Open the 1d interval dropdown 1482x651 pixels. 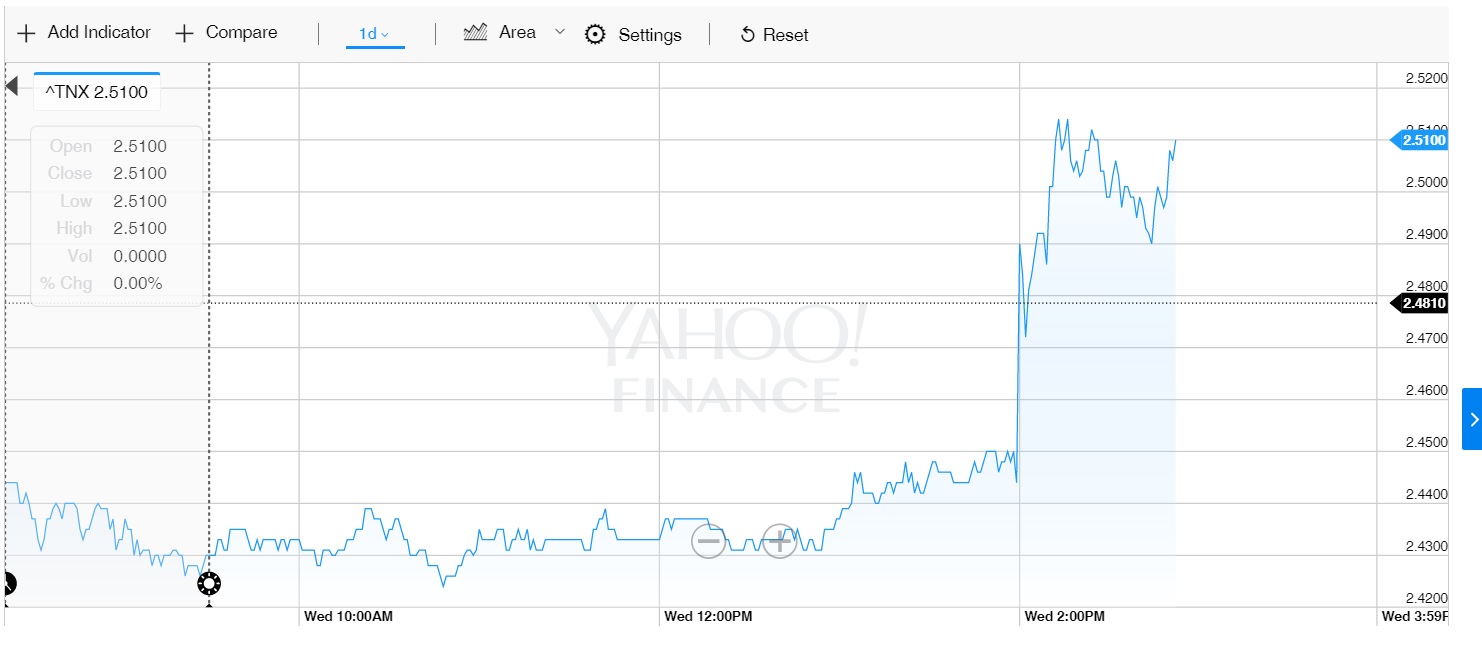tap(374, 34)
